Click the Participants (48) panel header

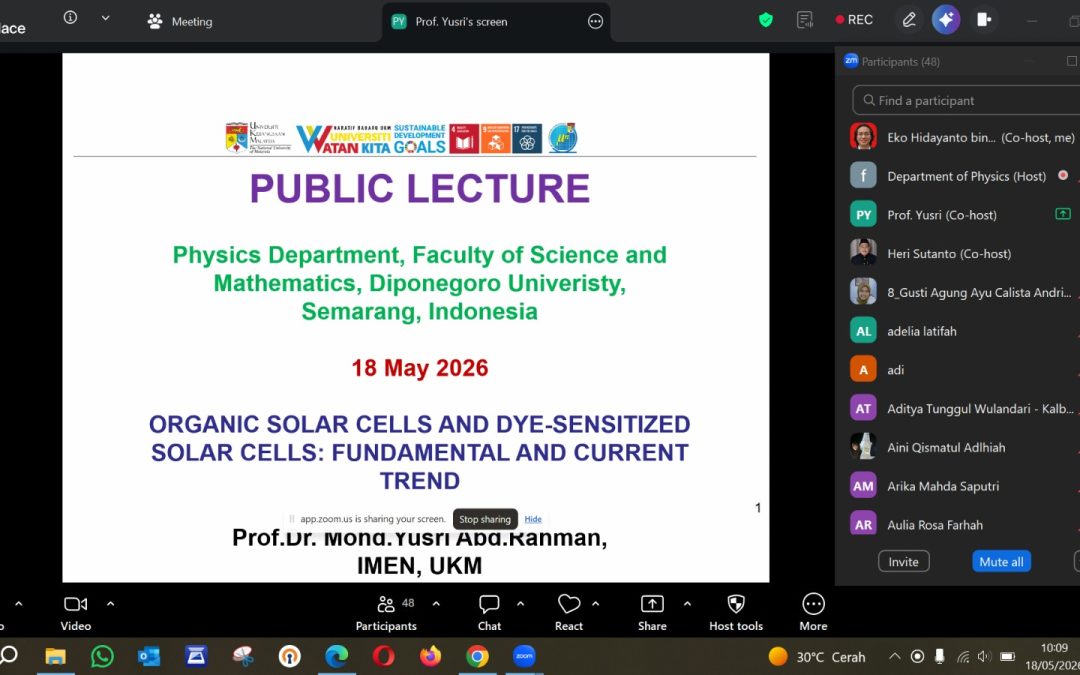(x=901, y=61)
